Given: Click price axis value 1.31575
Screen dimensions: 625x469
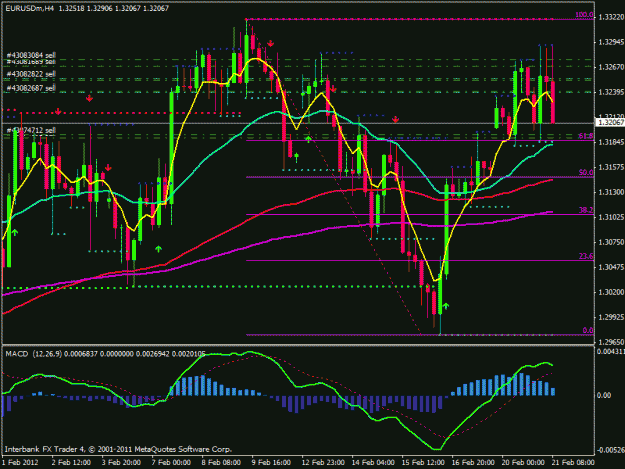Looking at the screenshot, I should 611,167.
